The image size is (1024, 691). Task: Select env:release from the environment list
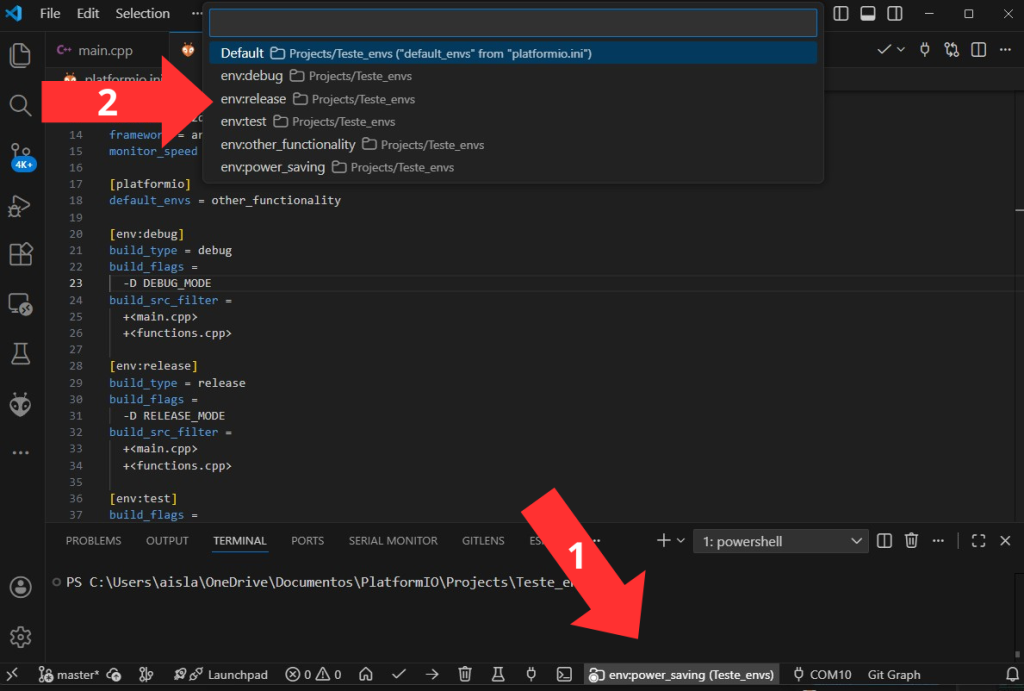pyautogui.click(x=254, y=99)
